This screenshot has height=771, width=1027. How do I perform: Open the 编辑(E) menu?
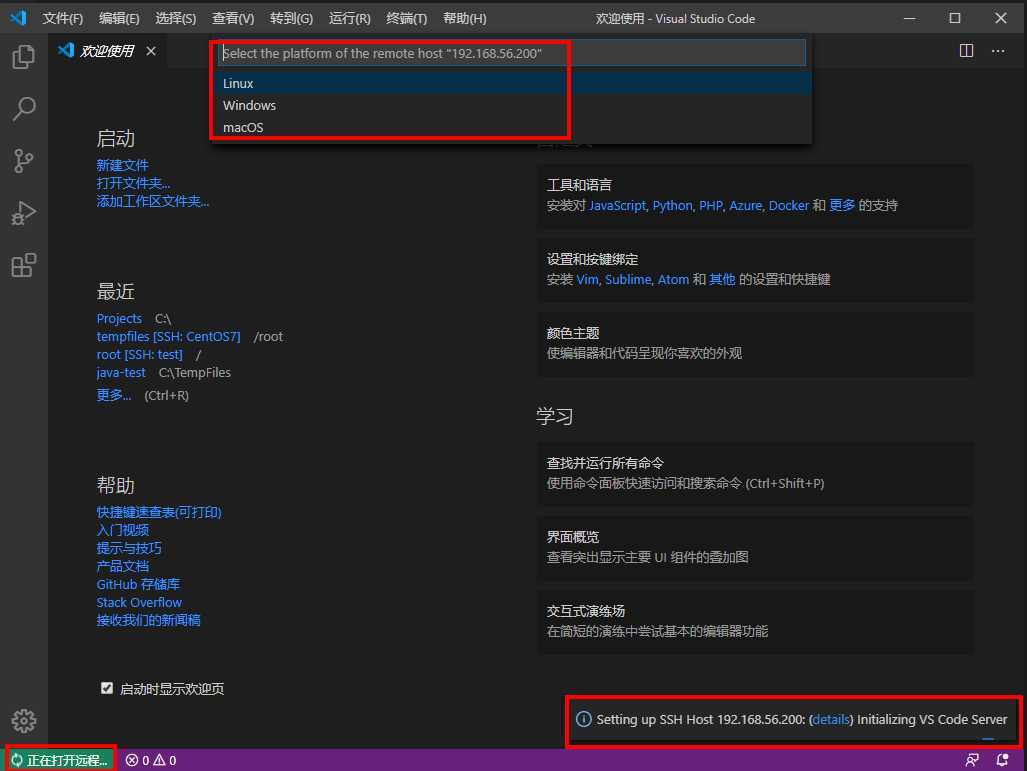coord(119,18)
